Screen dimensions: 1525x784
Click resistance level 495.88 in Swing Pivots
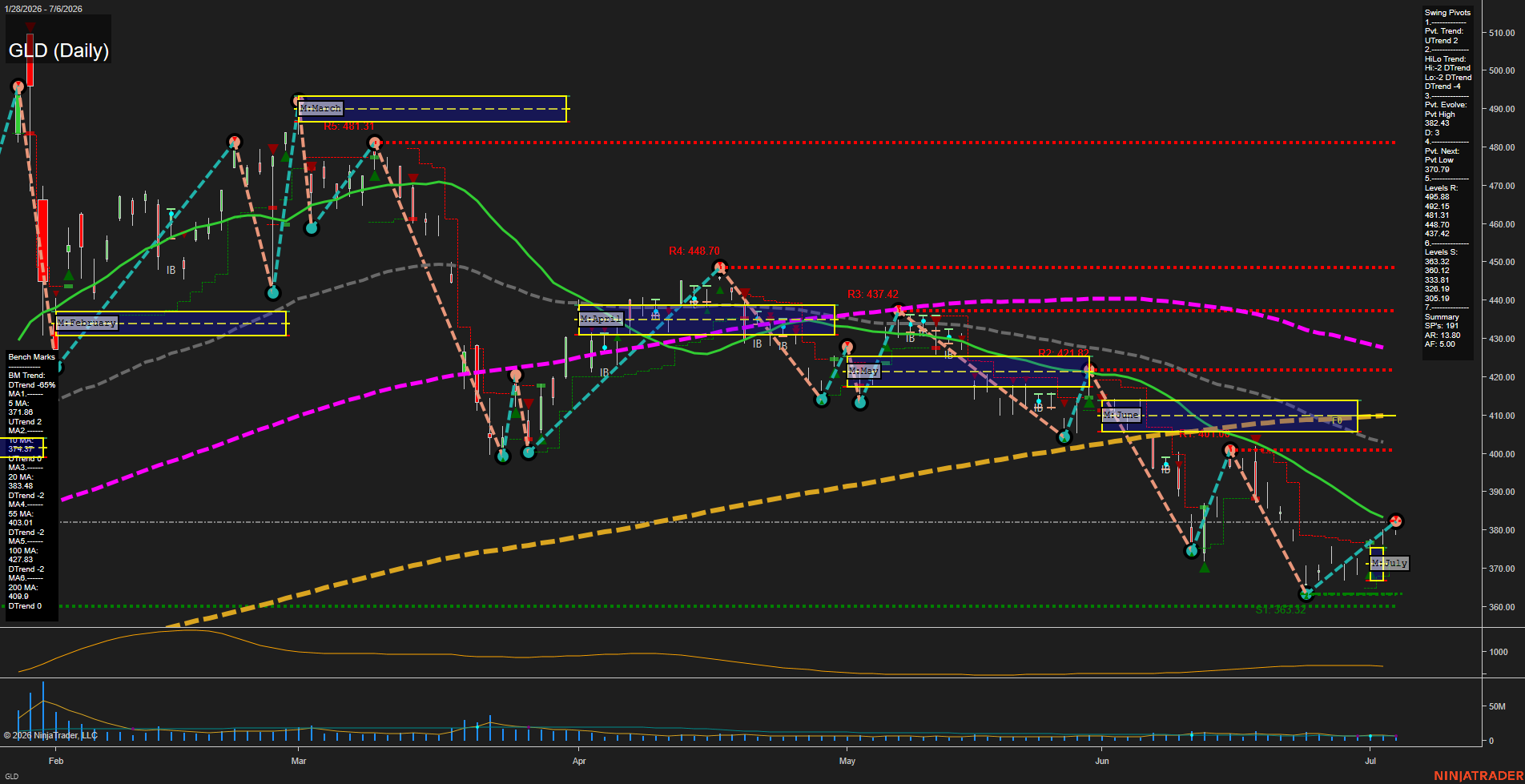(1437, 197)
